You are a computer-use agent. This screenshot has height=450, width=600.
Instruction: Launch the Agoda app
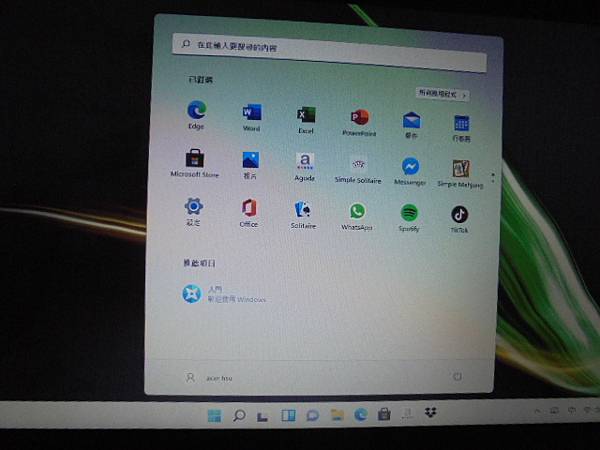coord(305,167)
